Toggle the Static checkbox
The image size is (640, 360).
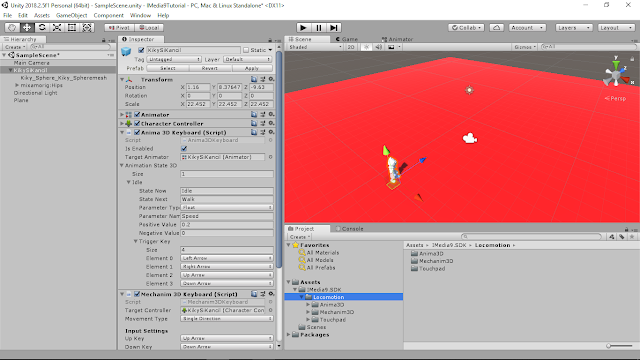tap(246, 50)
